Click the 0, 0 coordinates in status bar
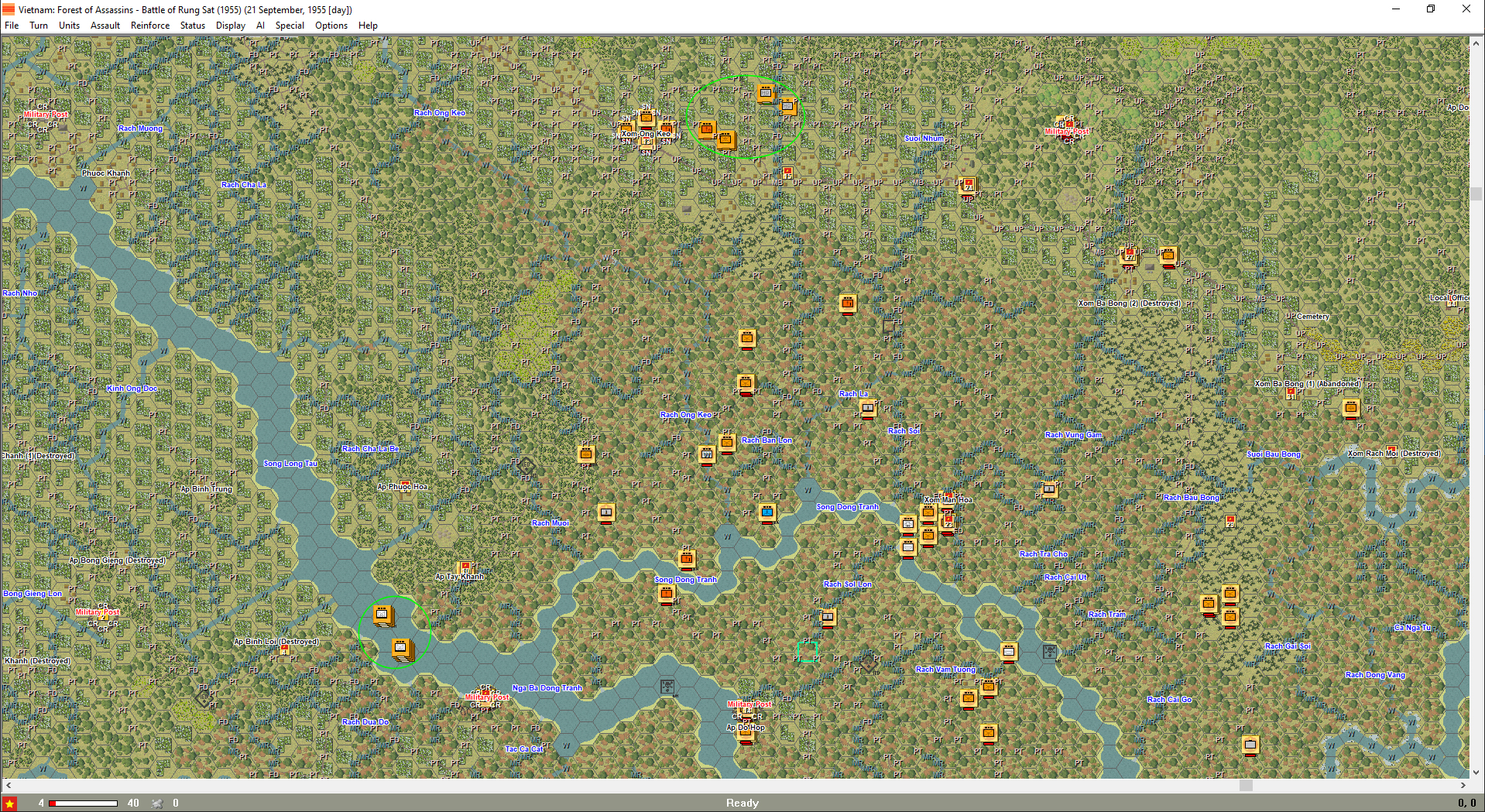 pyautogui.click(x=1466, y=803)
